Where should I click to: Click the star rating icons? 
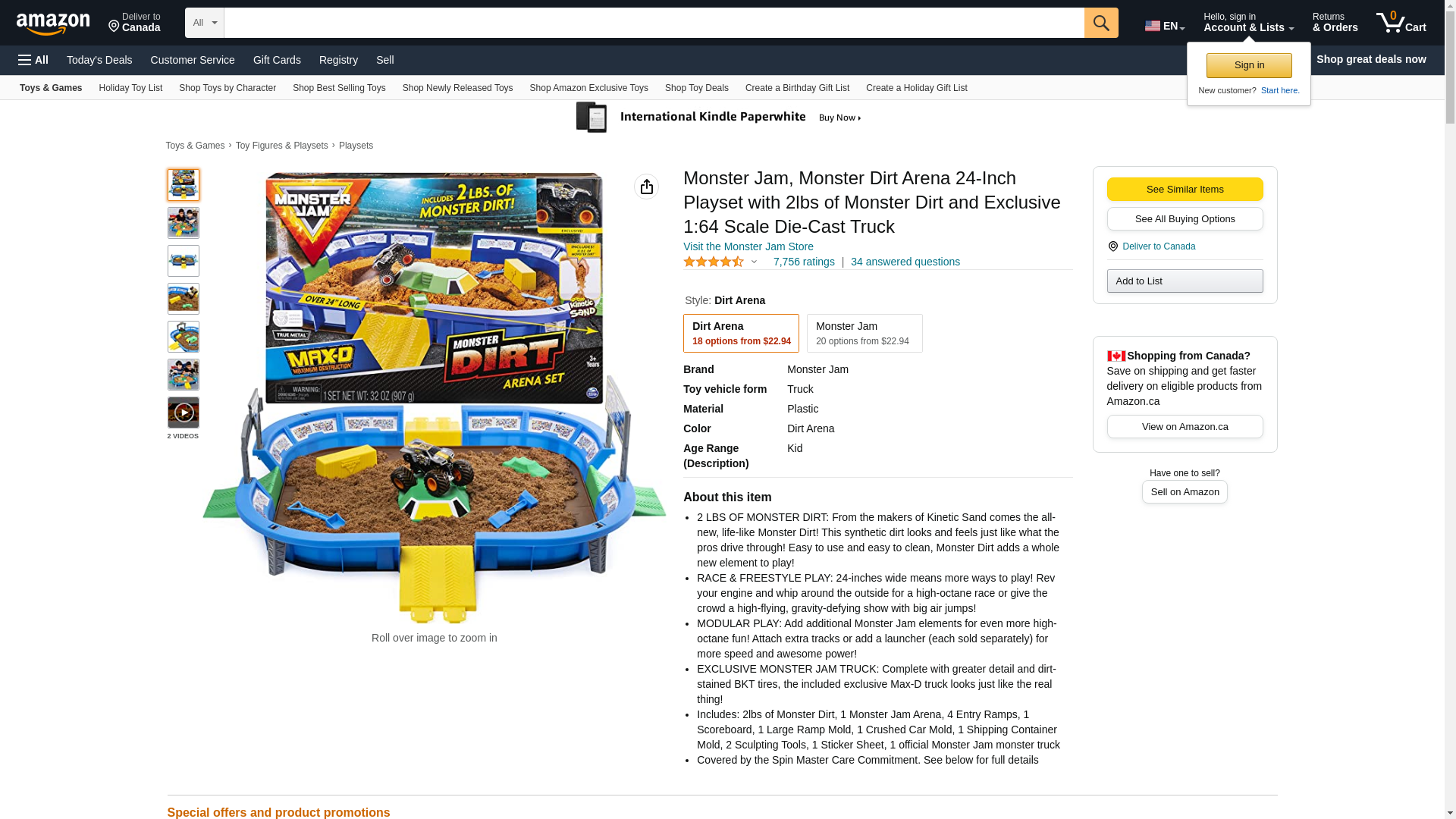tap(714, 262)
